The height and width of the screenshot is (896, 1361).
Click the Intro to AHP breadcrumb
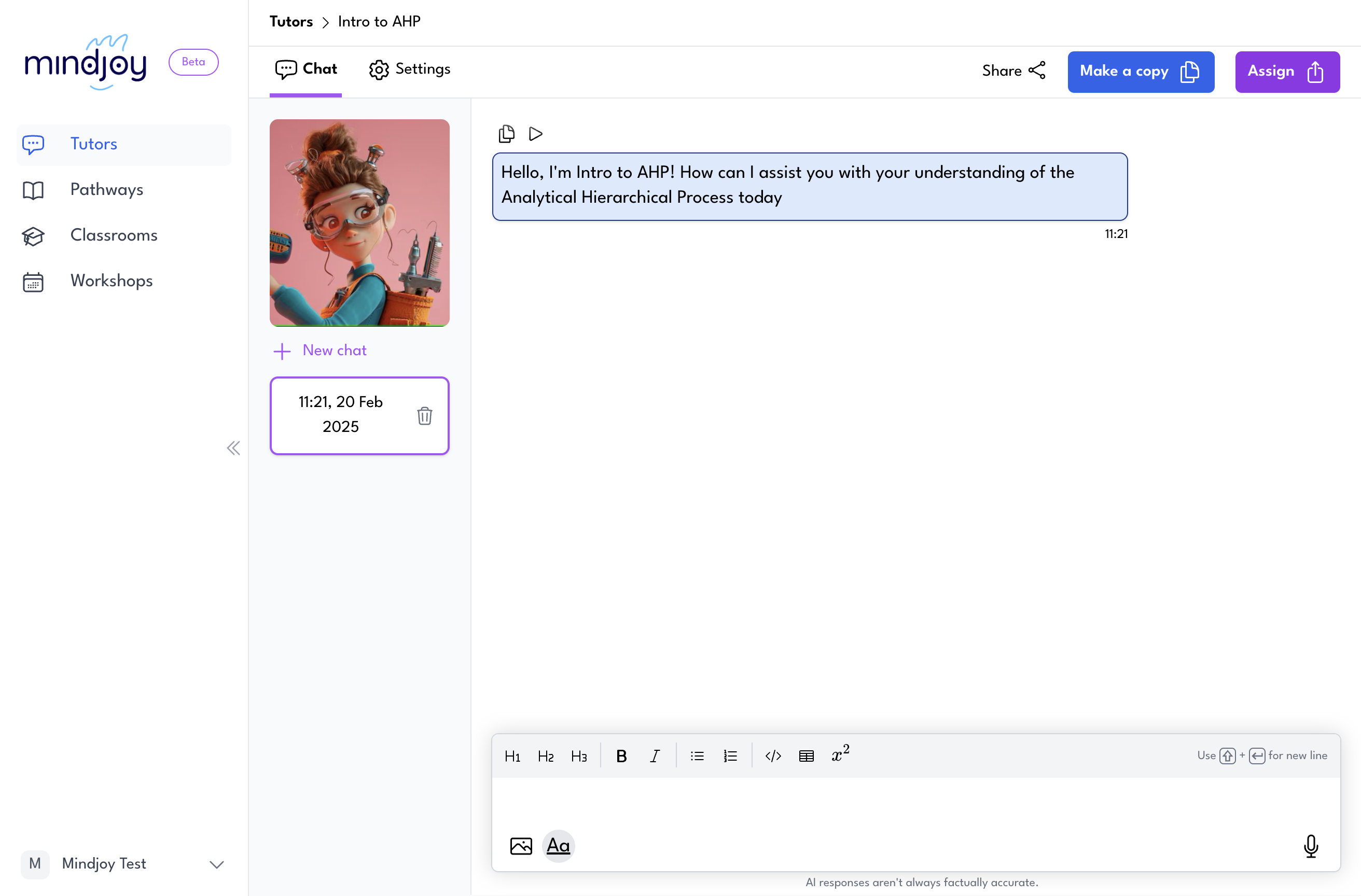pos(379,22)
